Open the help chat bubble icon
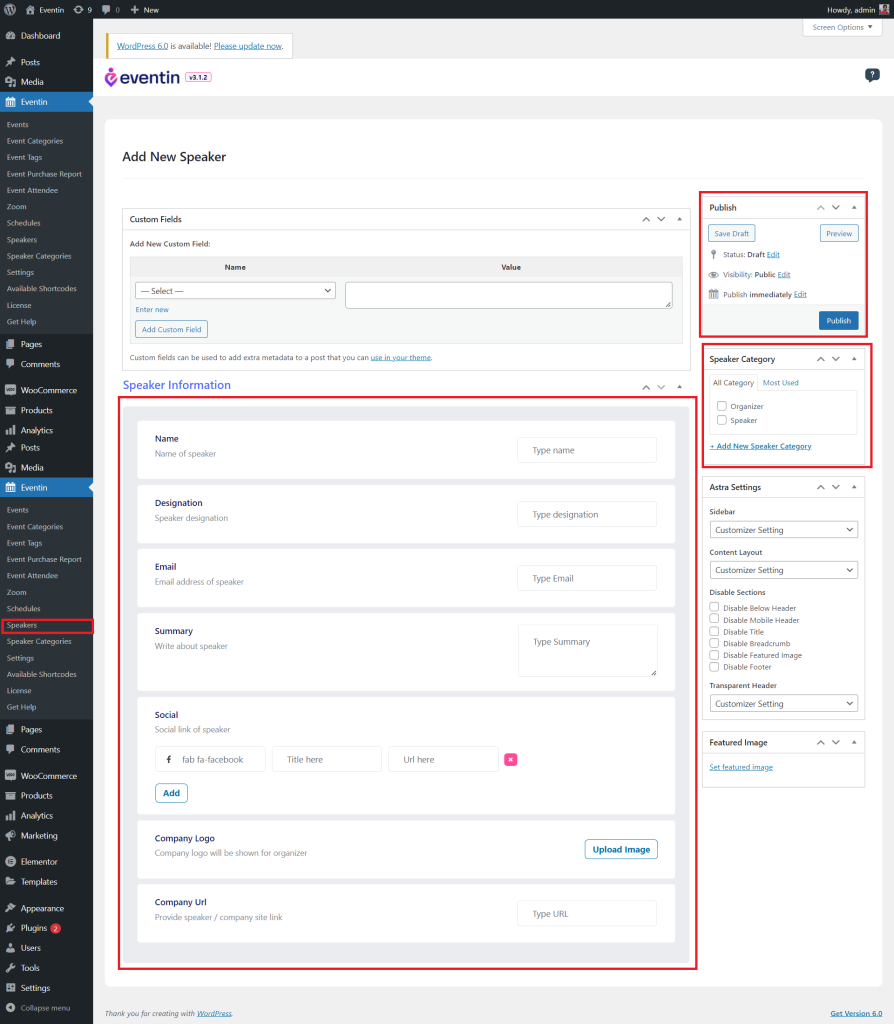Image resolution: width=894 pixels, height=1024 pixels. click(x=872, y=75)
